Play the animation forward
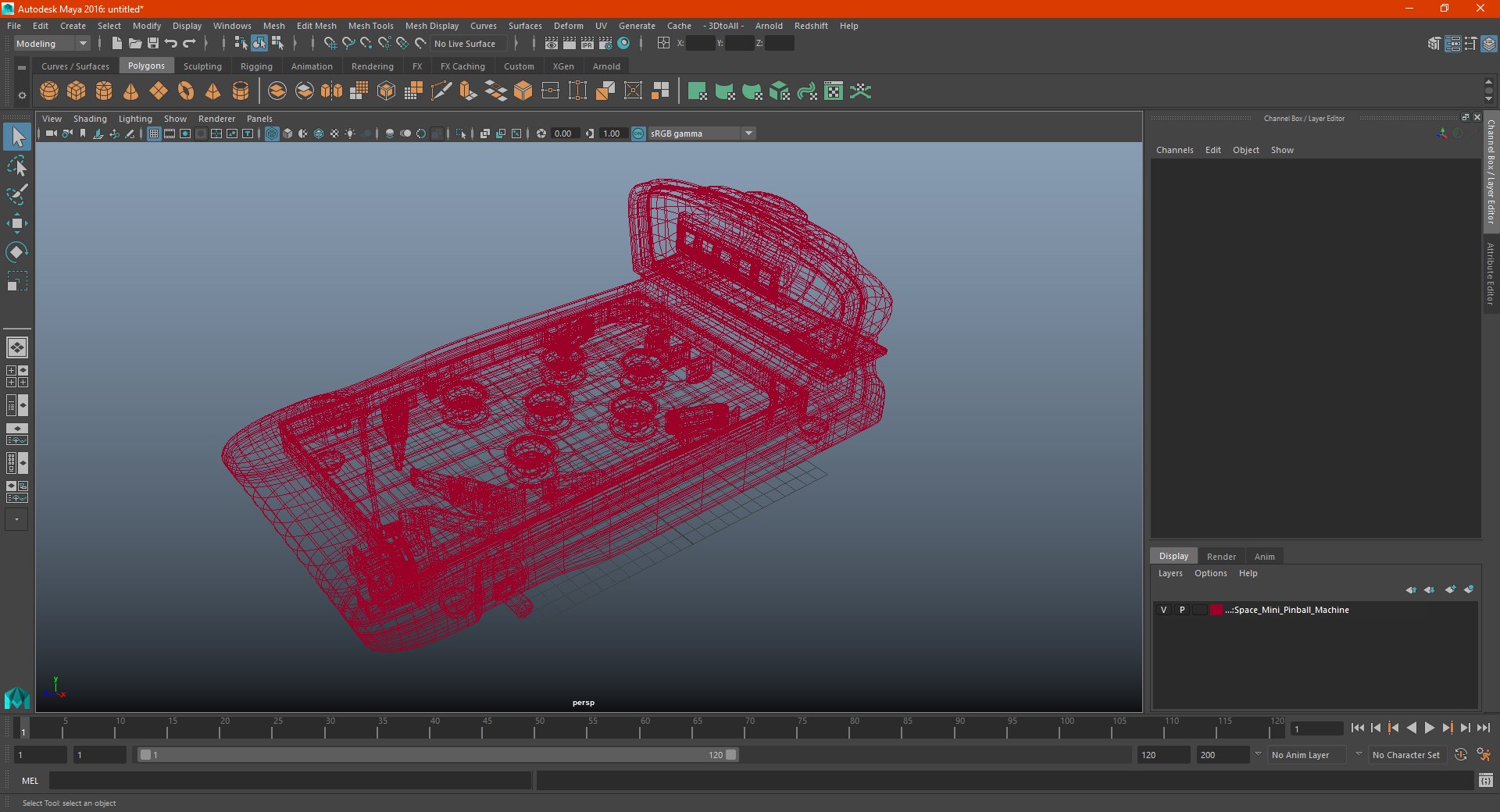Viewport: 1500px width, 812px height. 1429,728
